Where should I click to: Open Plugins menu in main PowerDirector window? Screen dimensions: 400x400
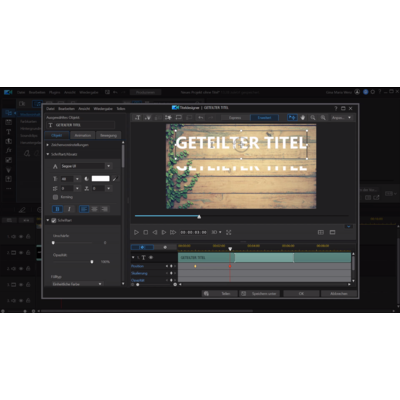coord(54,92)
